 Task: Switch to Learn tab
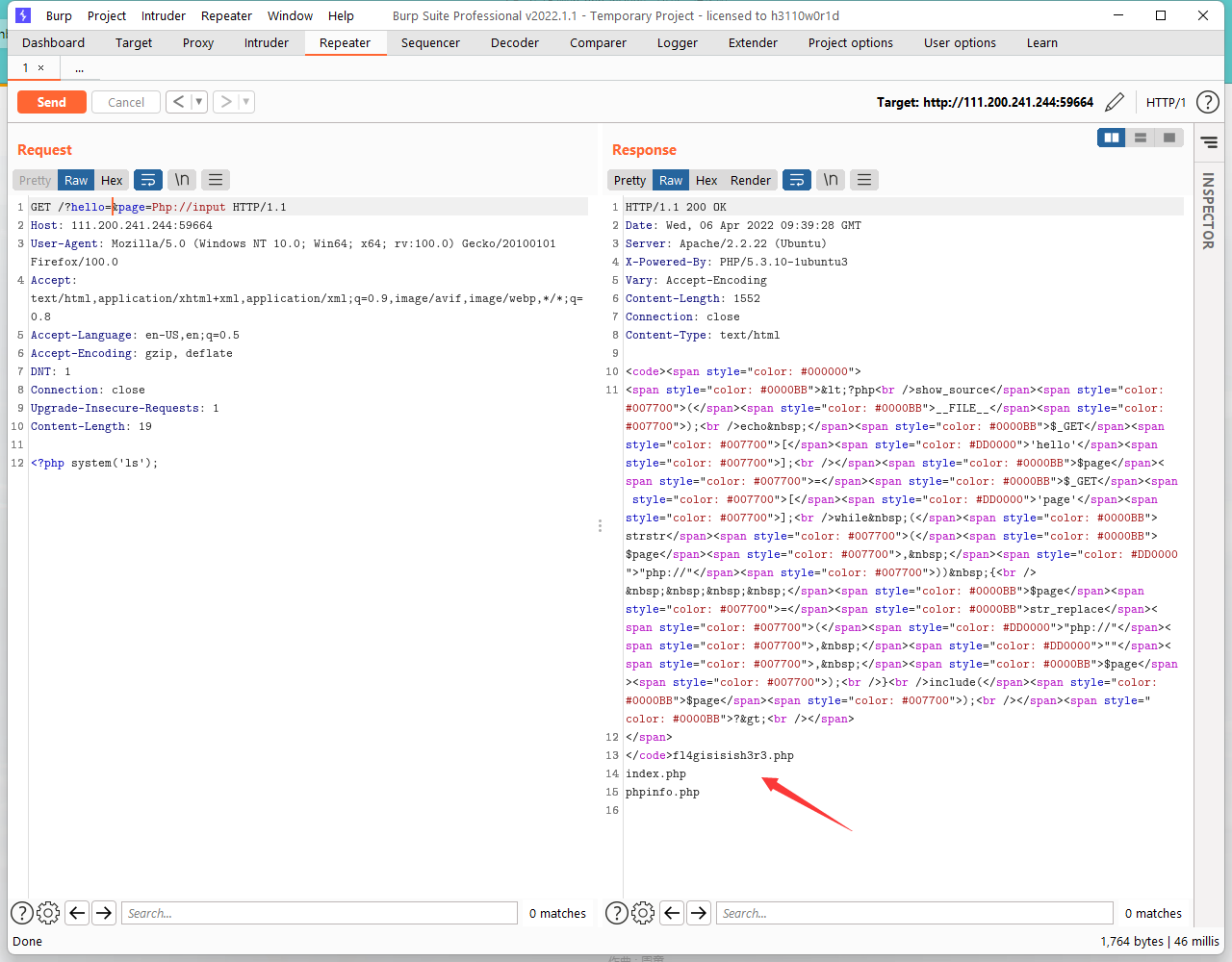point(1041,42)
